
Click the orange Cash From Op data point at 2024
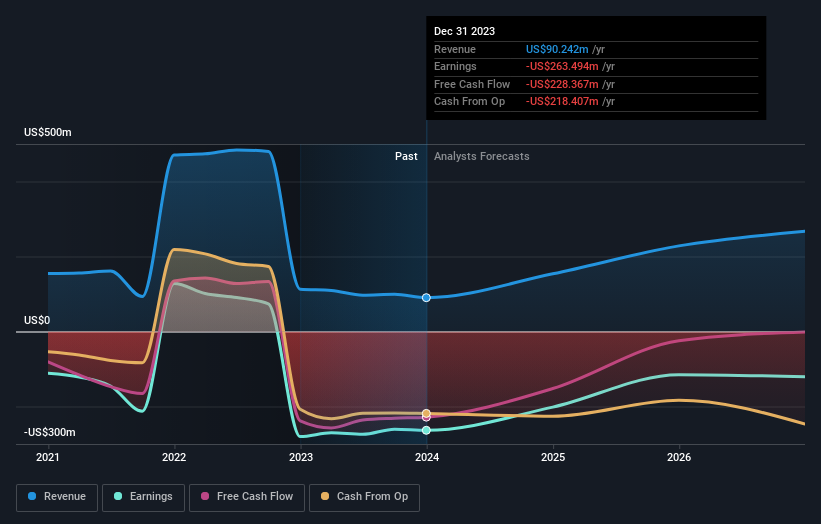pyautogui.click(x=426, y=414)
